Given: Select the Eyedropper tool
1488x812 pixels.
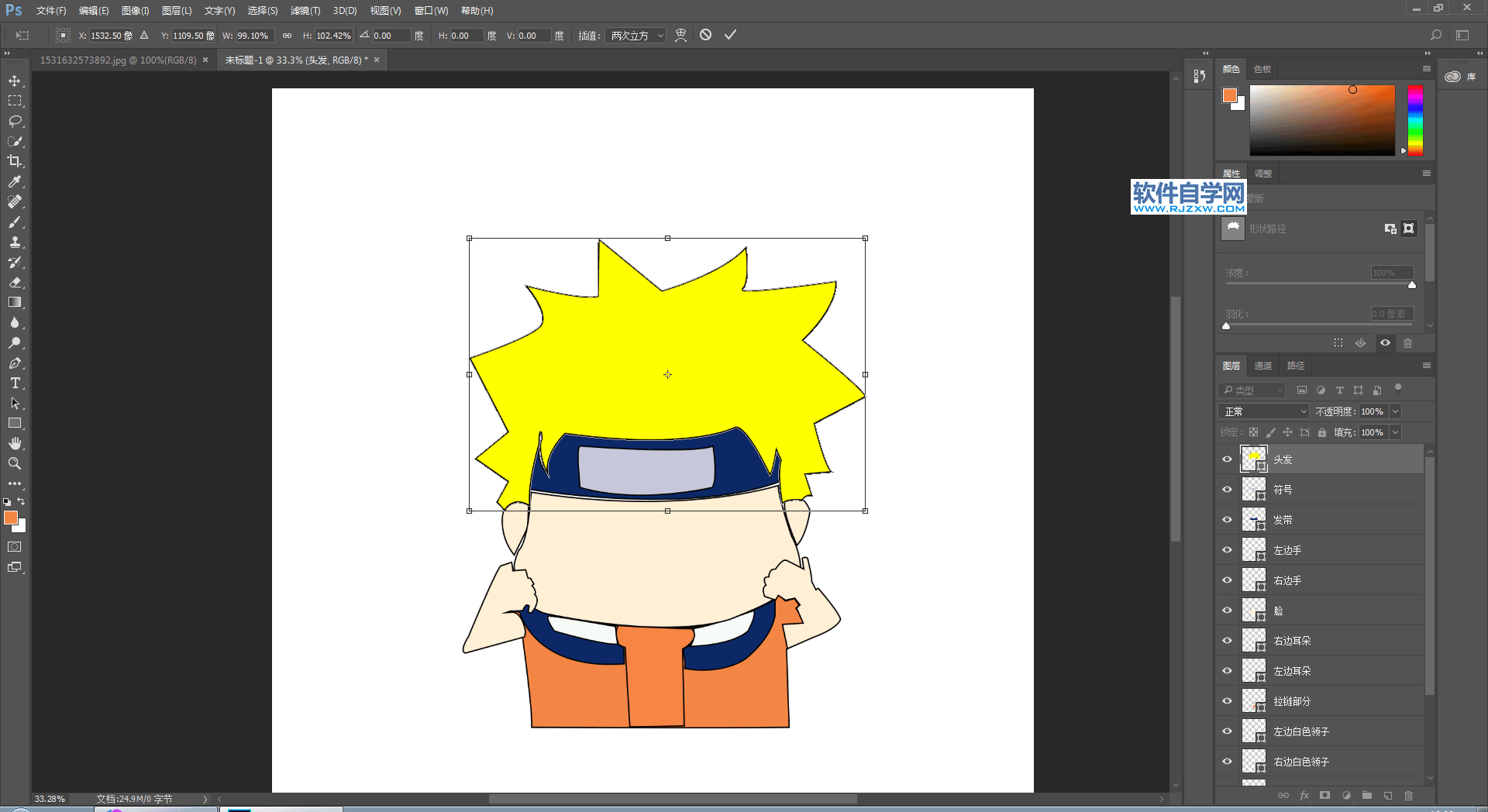Looking at the screenshot, I should click(15, 181).
